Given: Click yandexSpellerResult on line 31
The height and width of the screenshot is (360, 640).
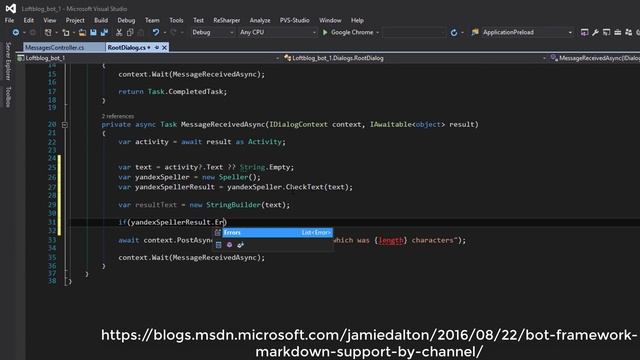Looking at the screenshot, I should tap(171, 222).
